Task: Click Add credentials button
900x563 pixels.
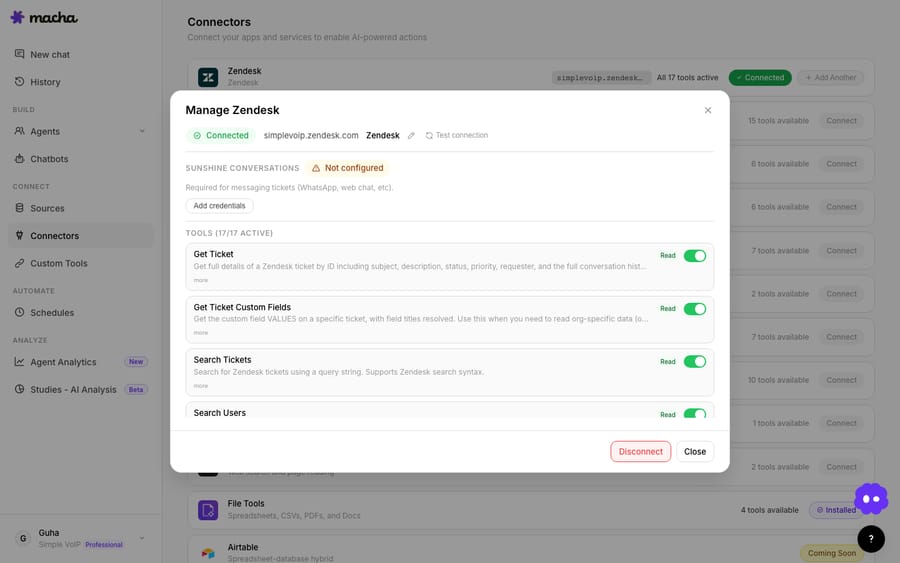Action: (219, 205)
